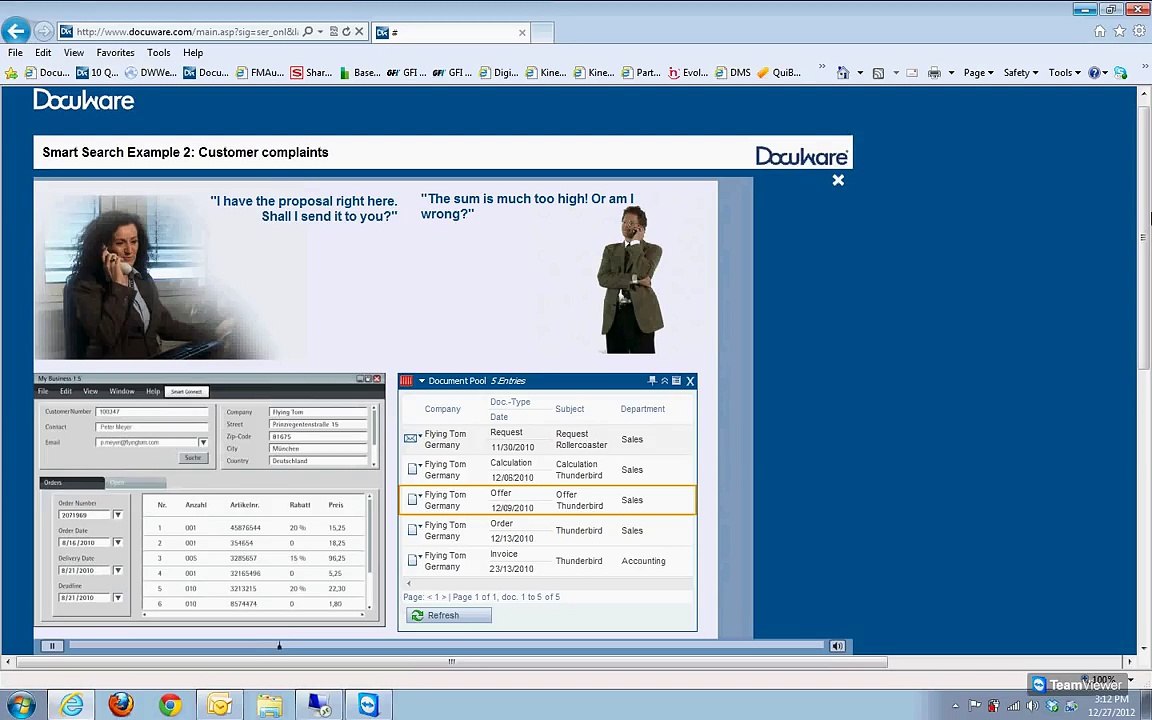The height and width of the screenshot is (720, 1152).
Task: Open the Favorites menu
Action: [115, 53]
